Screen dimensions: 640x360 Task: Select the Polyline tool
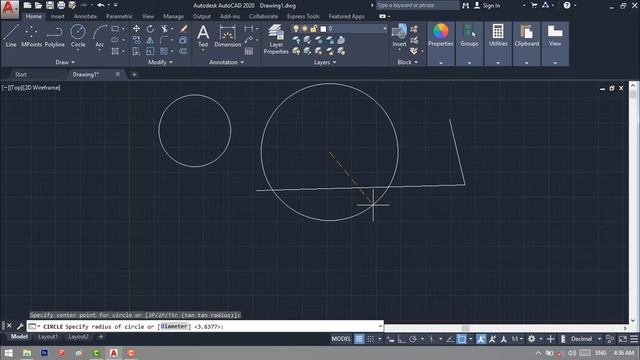(54, 36)
